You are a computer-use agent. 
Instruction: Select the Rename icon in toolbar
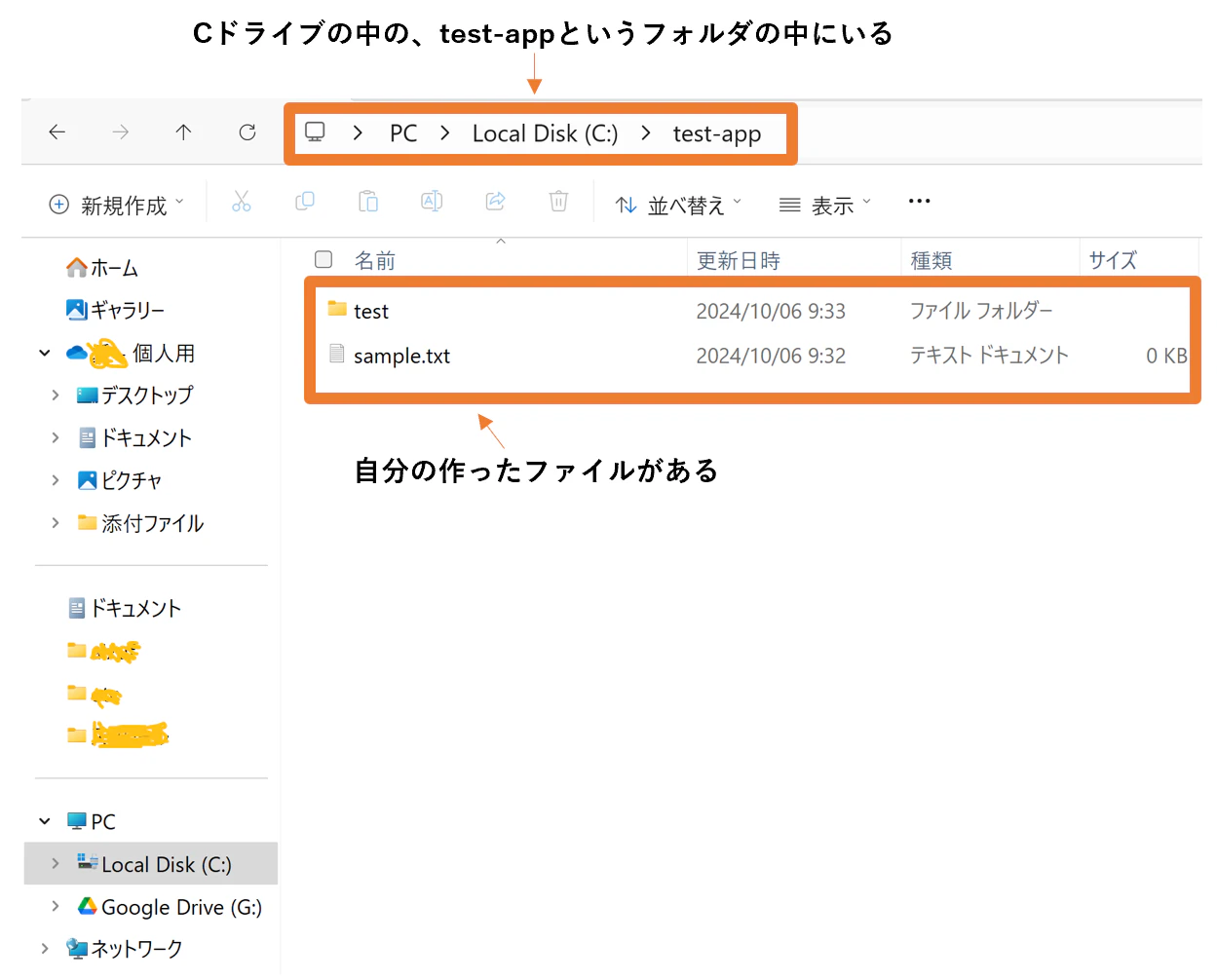pyautogui.click(x=432, y=202)
